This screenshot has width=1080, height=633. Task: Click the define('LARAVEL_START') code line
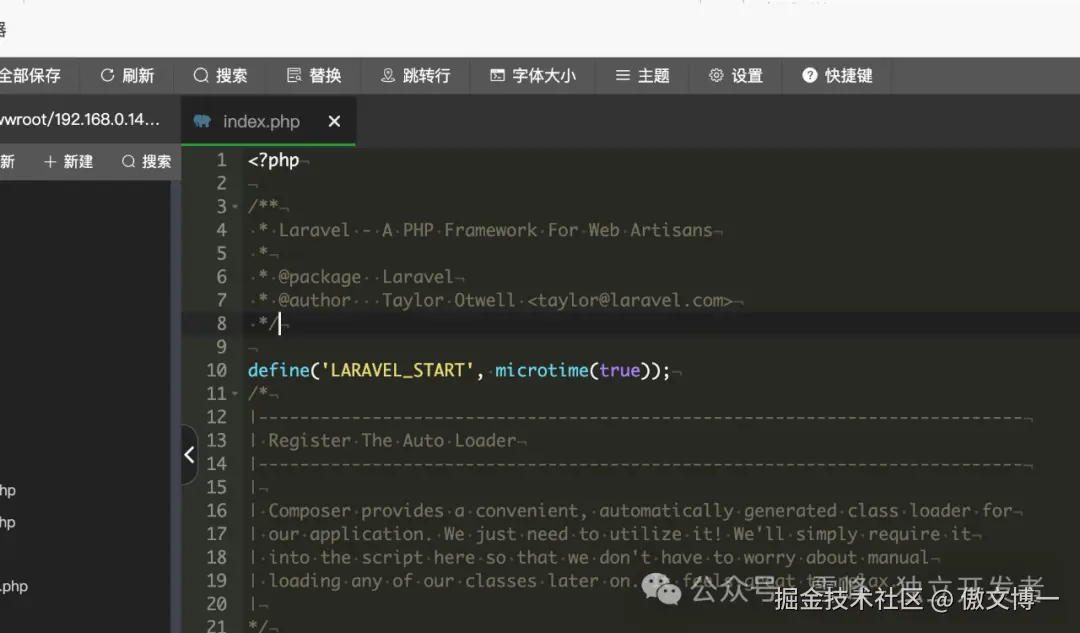coord(459,371)
